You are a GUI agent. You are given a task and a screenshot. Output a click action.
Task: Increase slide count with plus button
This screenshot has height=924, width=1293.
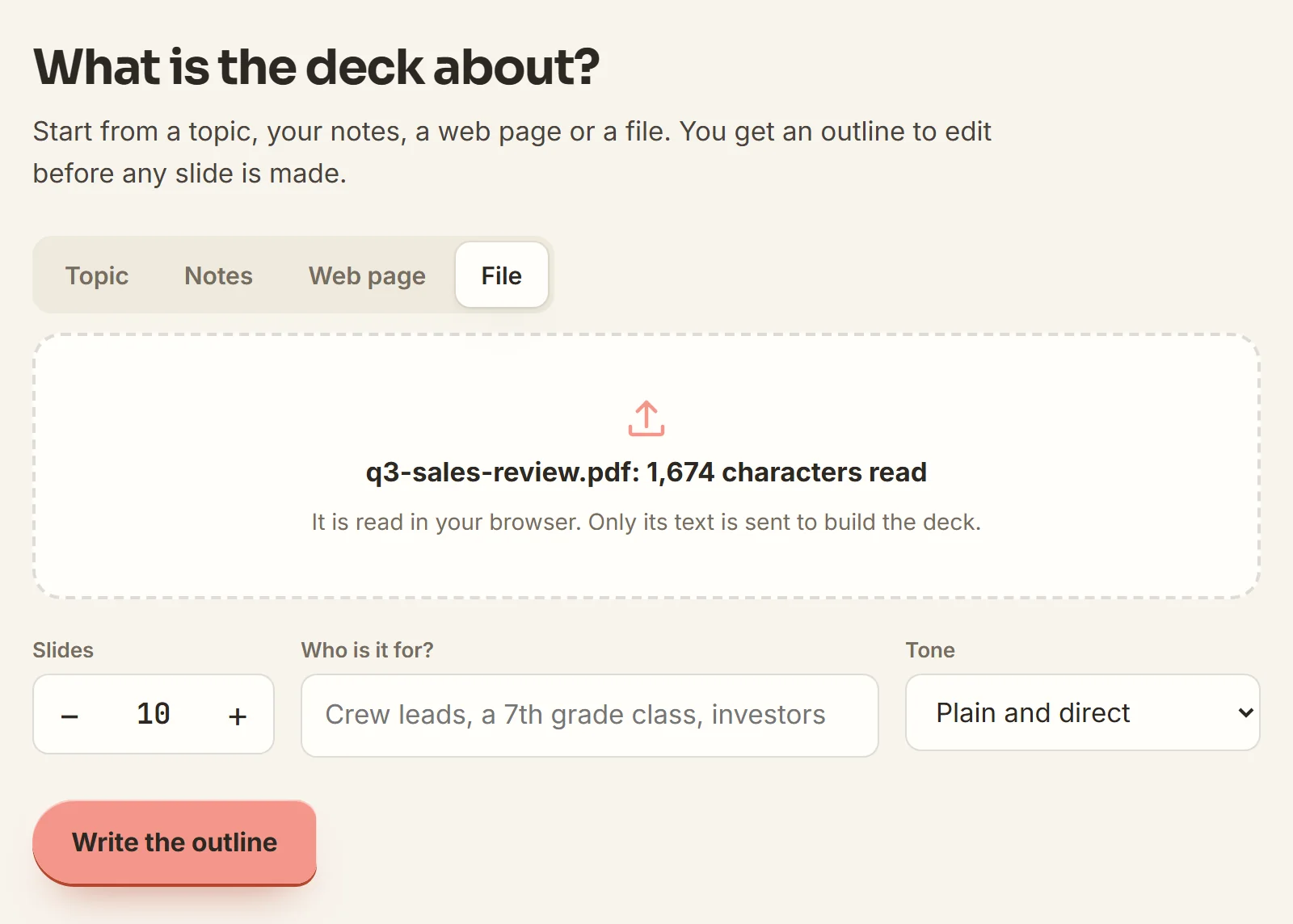point(238,716)
